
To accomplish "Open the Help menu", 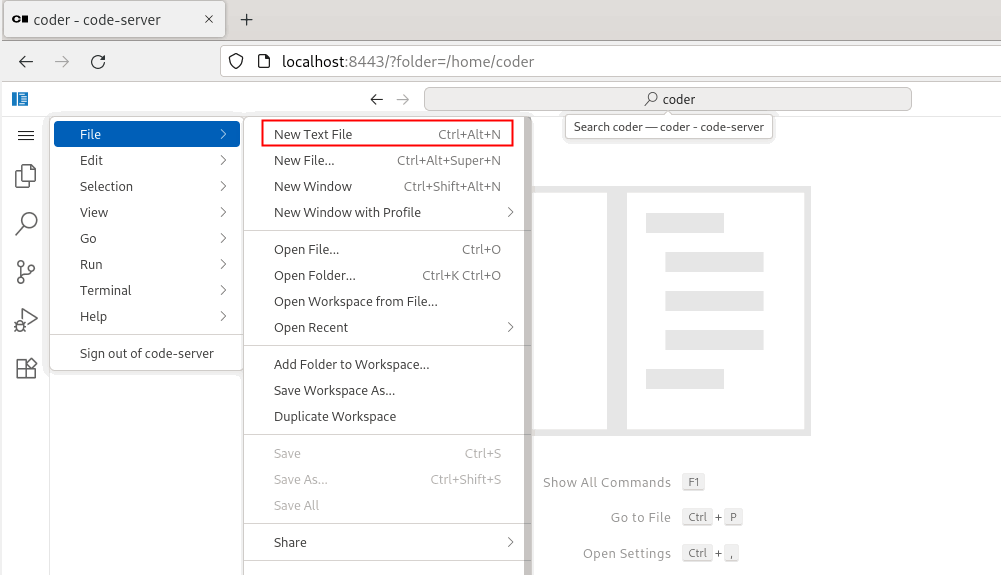I will coord(147,317).
